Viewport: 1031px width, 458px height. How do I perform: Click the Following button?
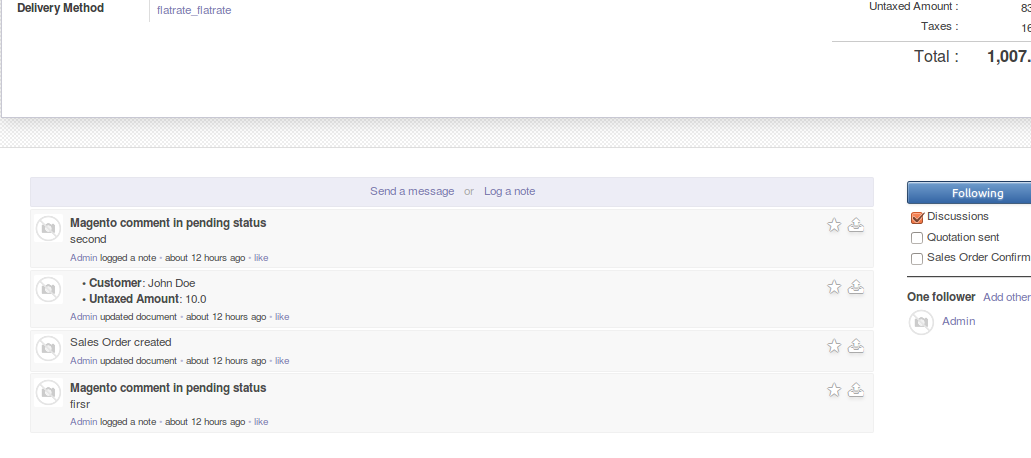point(969,193)
